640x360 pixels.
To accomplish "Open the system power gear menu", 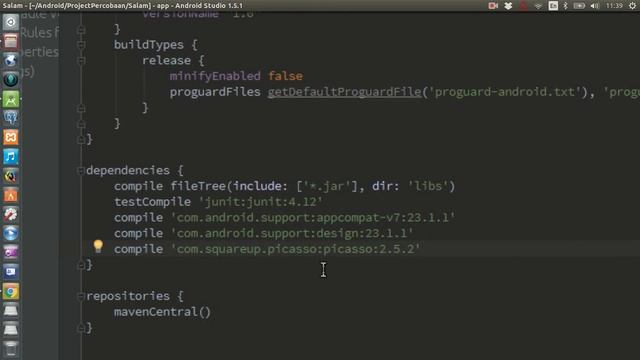I will tap(633, 6).
